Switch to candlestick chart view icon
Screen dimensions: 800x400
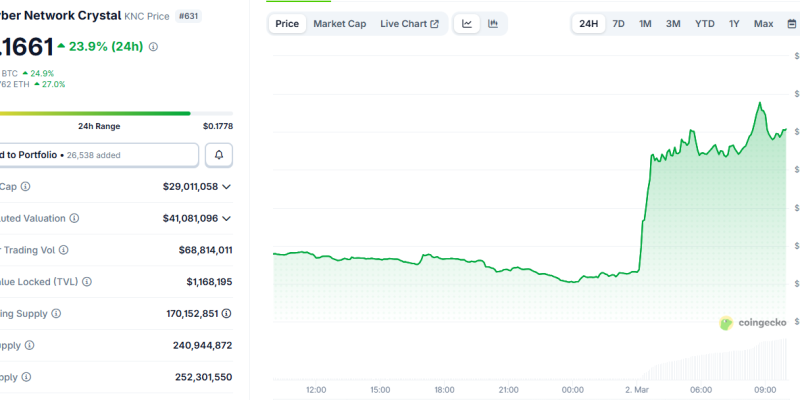click(493, 24)
